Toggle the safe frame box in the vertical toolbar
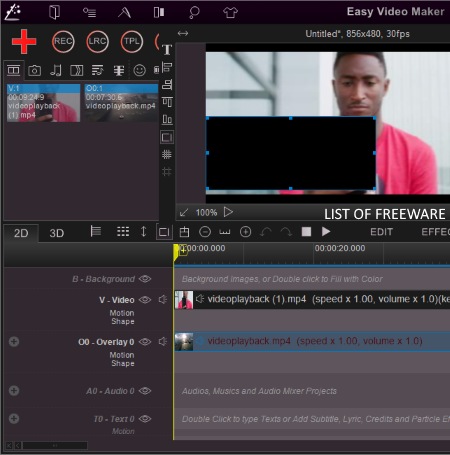The width and height of the screenshot is (450, 455). pyautogui.click(x=167, y=137)
